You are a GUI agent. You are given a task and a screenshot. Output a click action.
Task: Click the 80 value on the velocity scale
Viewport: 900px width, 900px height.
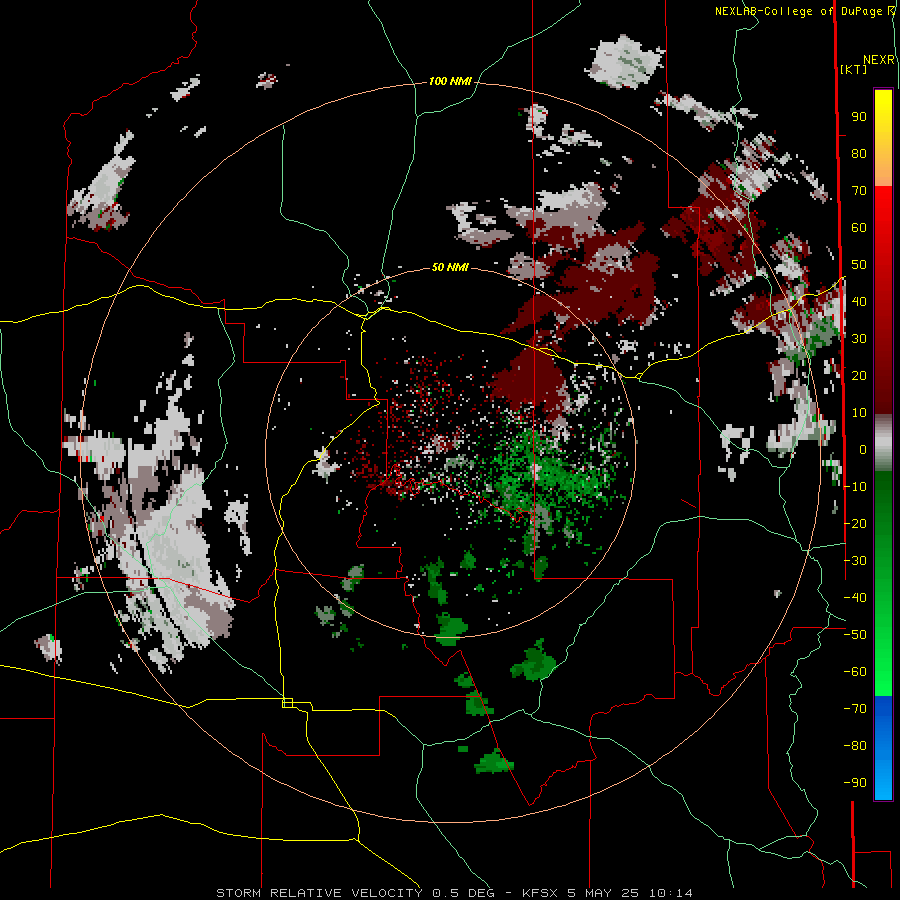point(859,154)
